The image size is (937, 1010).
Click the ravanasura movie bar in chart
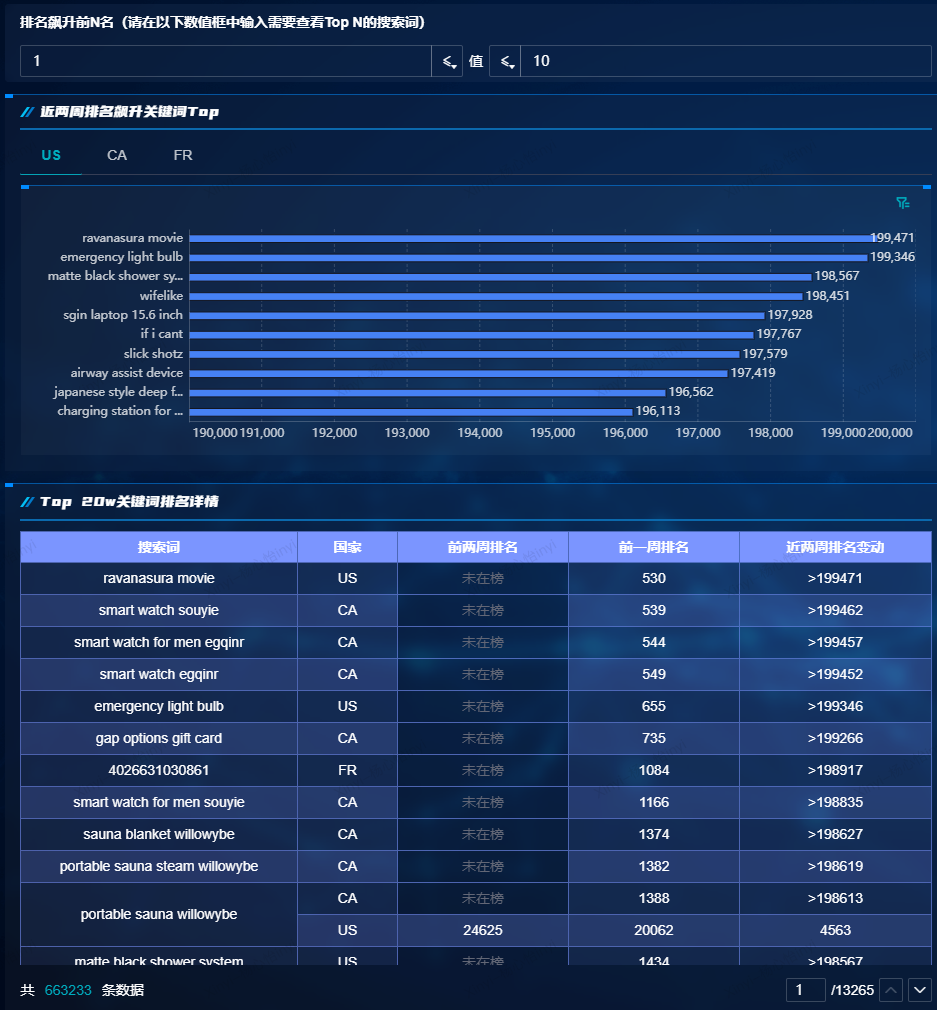pos(530,238)
